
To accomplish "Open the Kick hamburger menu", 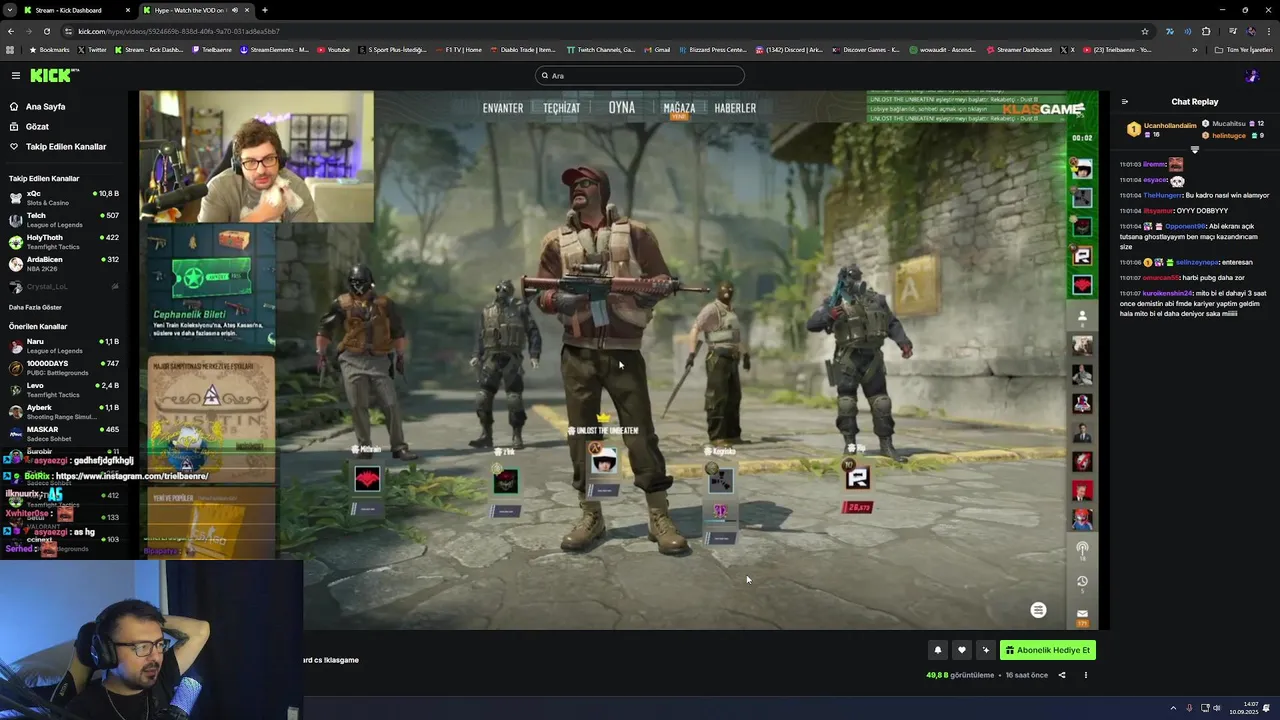I will 15,75.
